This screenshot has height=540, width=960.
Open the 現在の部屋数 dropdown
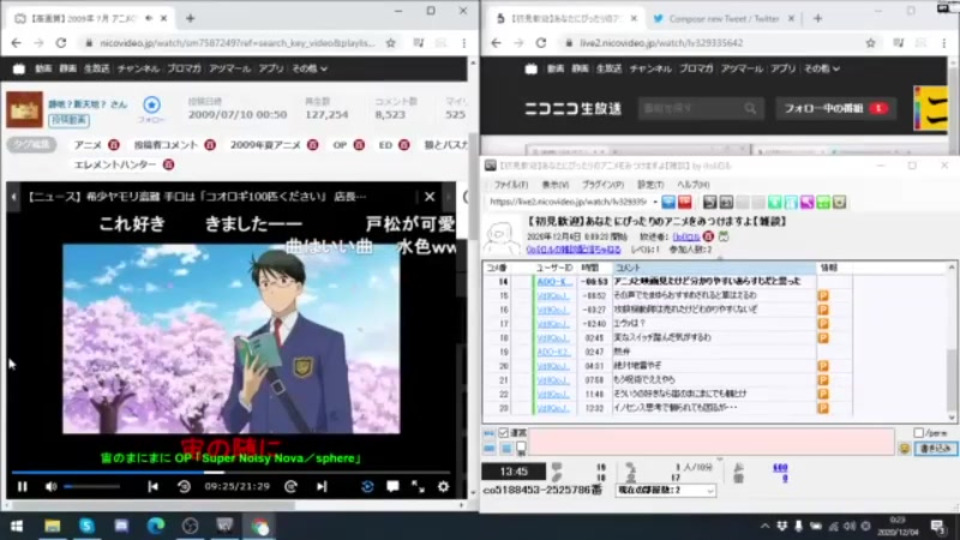[665, 490]
